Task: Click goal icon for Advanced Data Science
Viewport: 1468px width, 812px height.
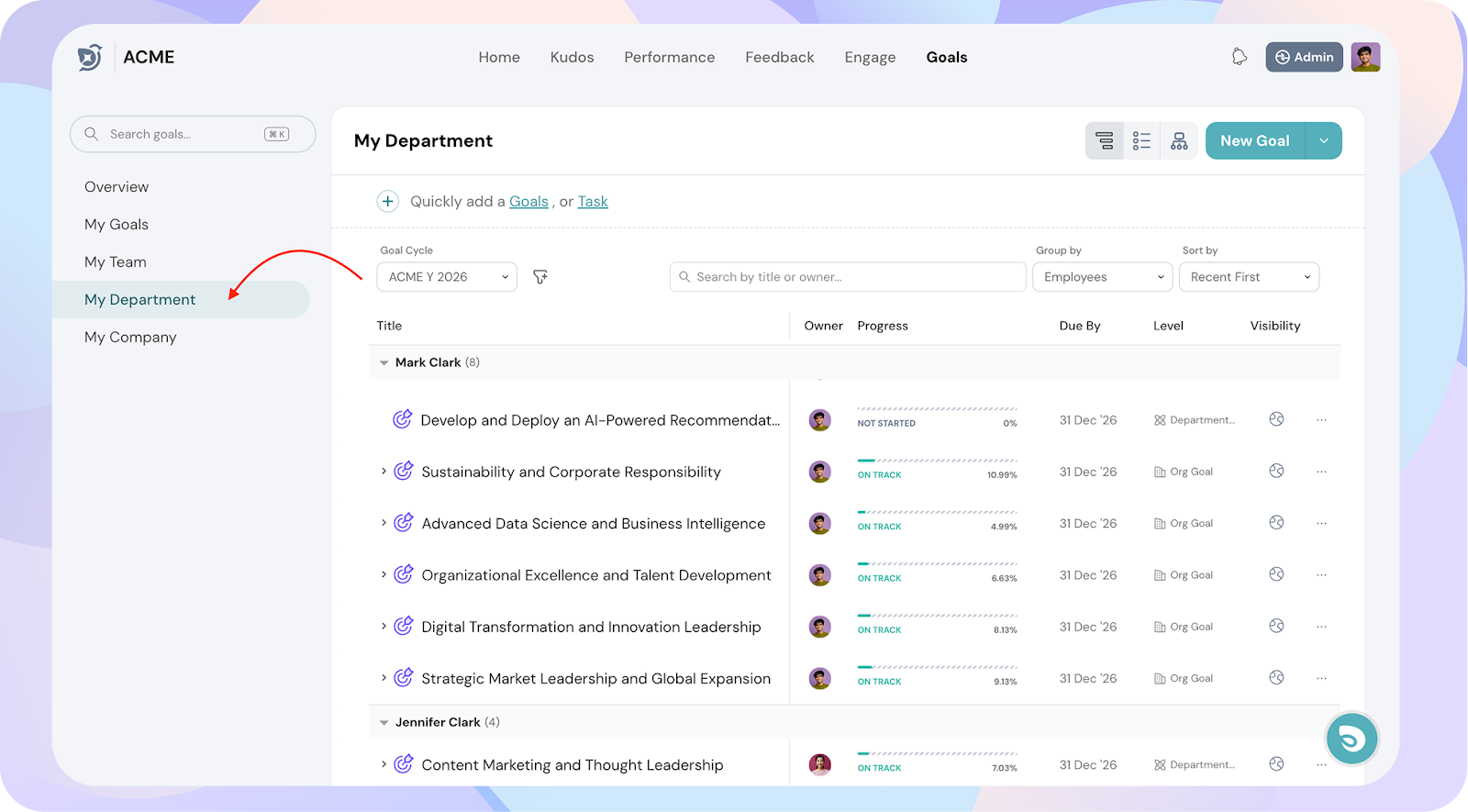Action: pyautogui.click(x=404, y=522)
